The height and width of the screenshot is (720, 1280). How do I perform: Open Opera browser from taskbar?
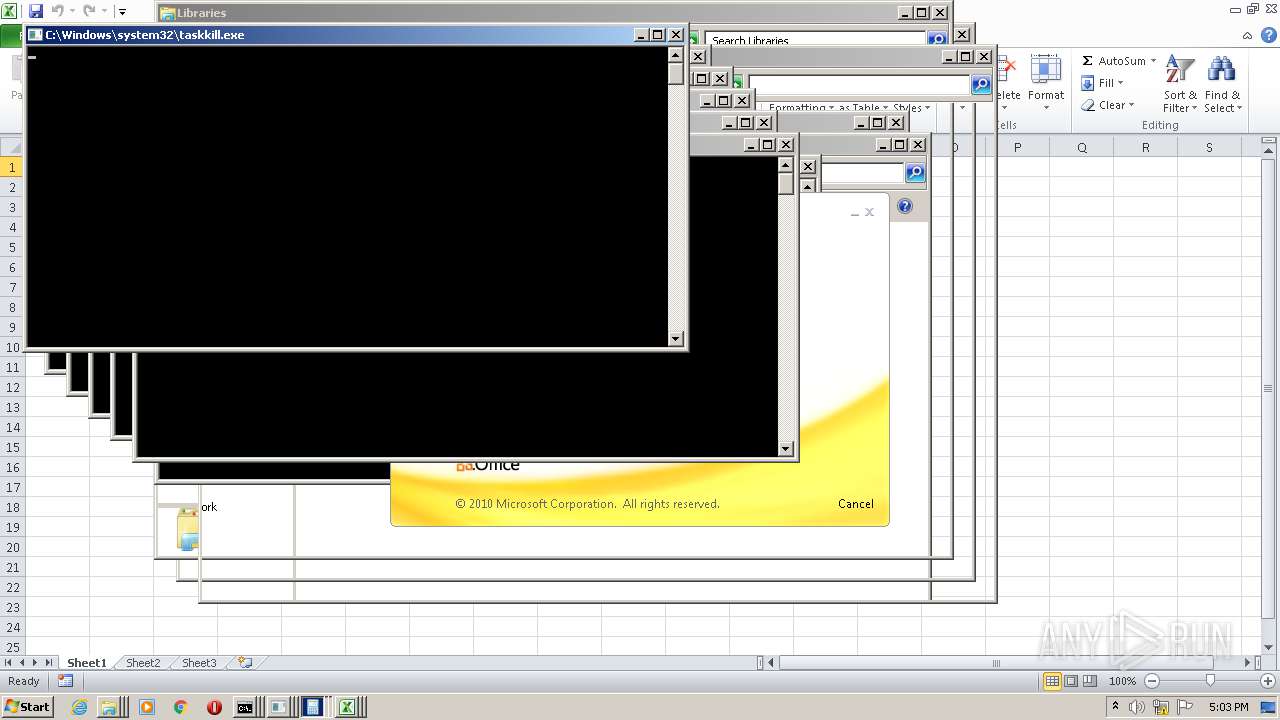pos(214,707)
